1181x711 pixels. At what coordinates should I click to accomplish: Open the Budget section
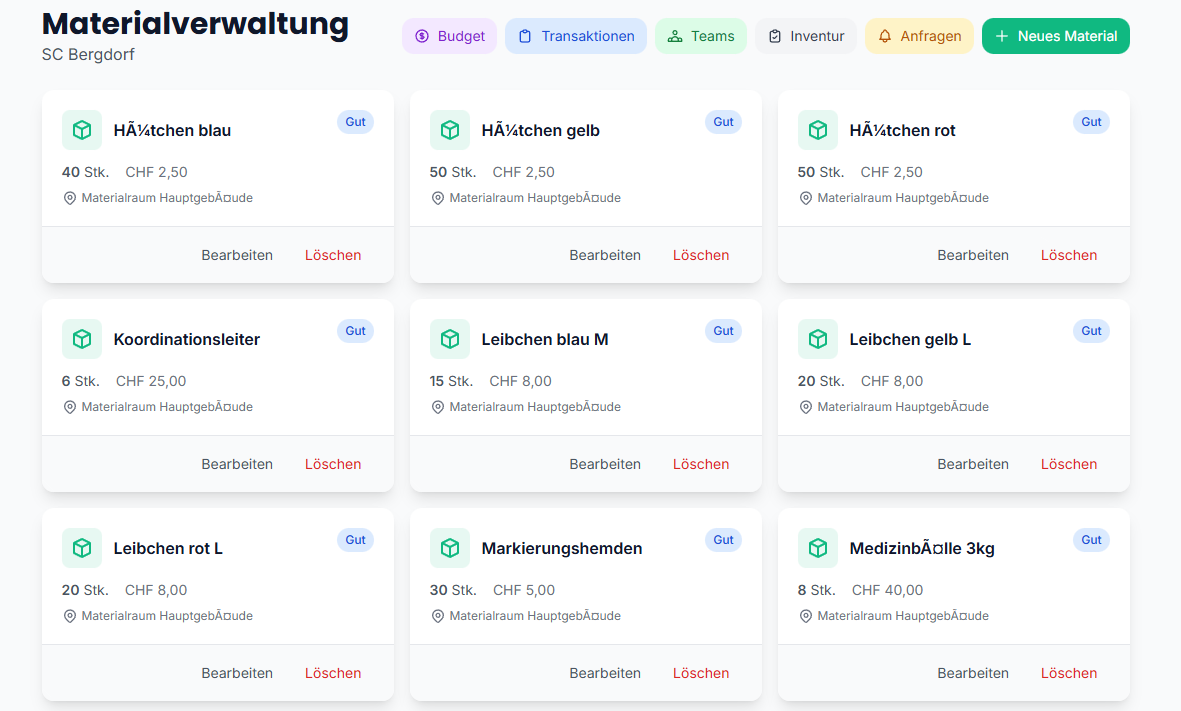pos(449,35)
